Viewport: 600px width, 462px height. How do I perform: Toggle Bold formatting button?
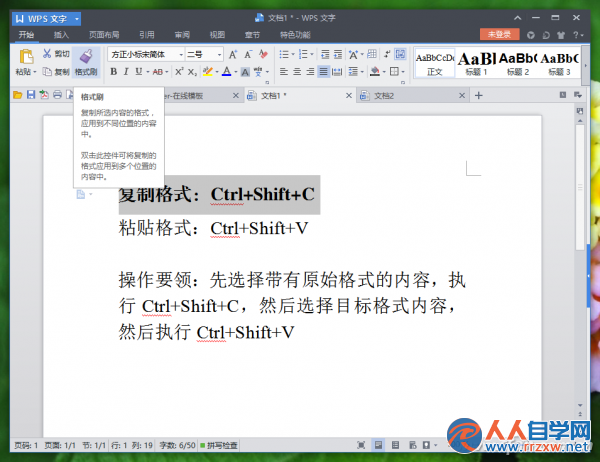[114, 72]
